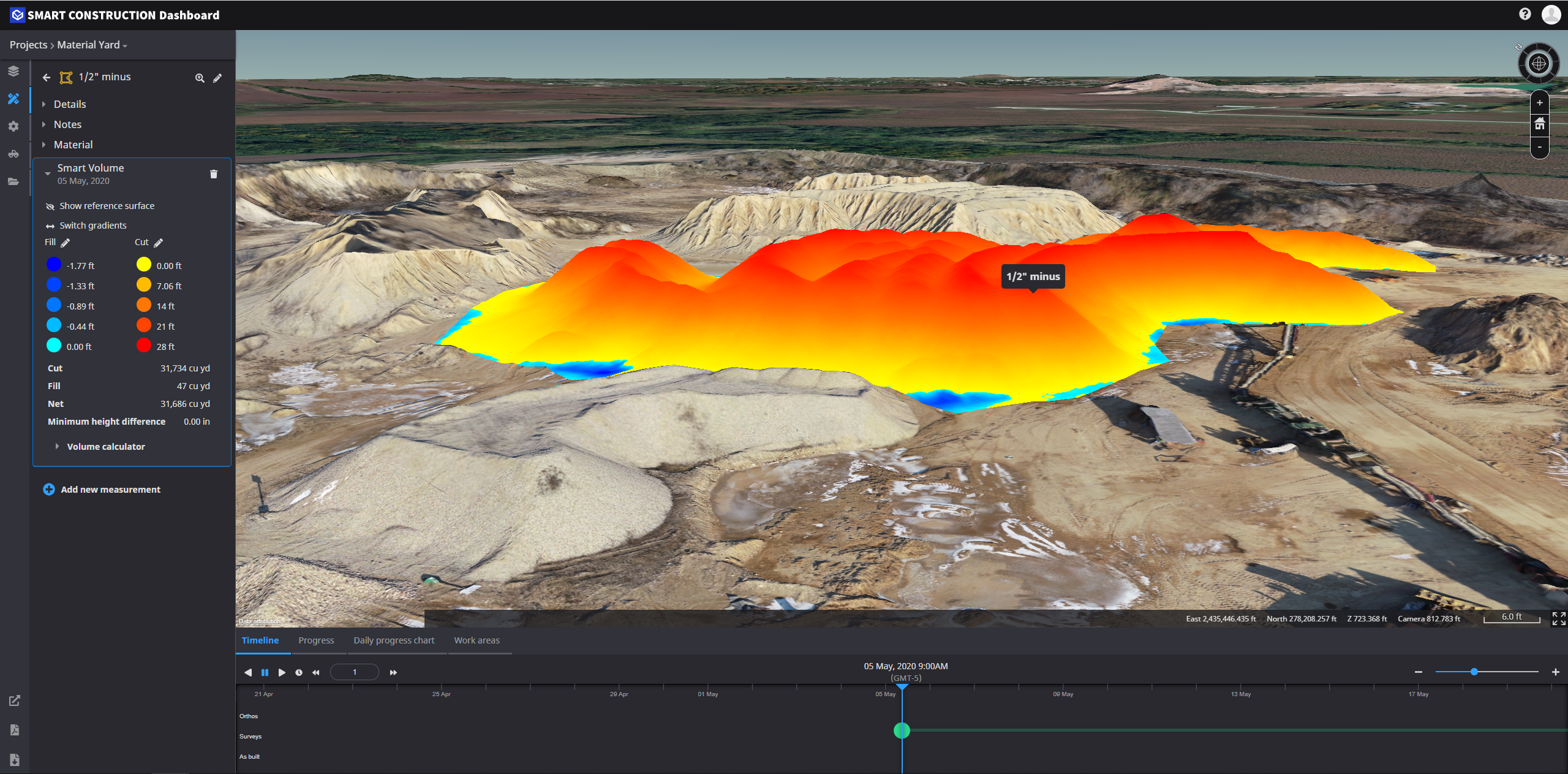This screenshot has height=774, width=1568.
Task: Expand the Details section
Action: [70, 104]
